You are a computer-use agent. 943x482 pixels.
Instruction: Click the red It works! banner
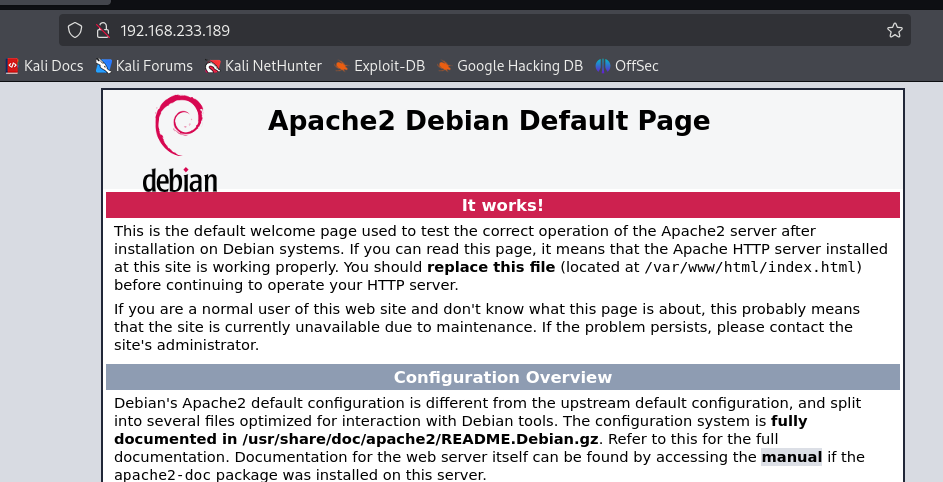click(x=503, y=205)
